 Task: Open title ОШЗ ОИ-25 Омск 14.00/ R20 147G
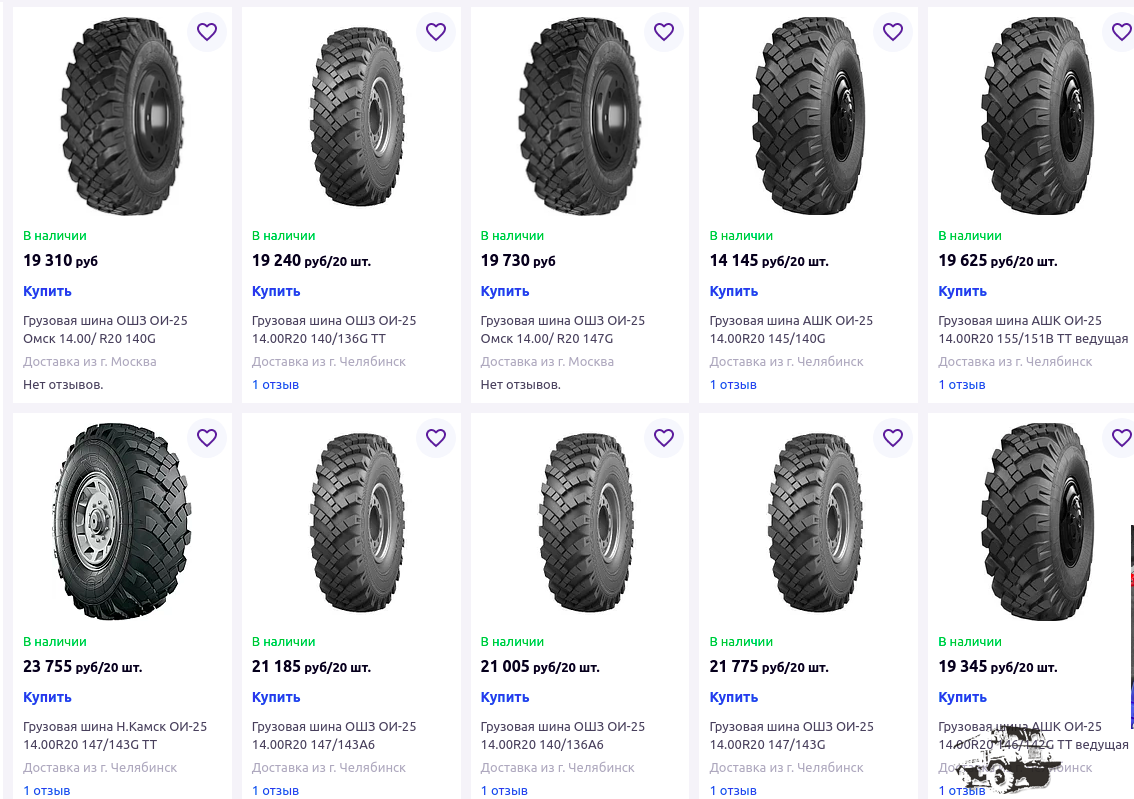click(x=563, y=330)
